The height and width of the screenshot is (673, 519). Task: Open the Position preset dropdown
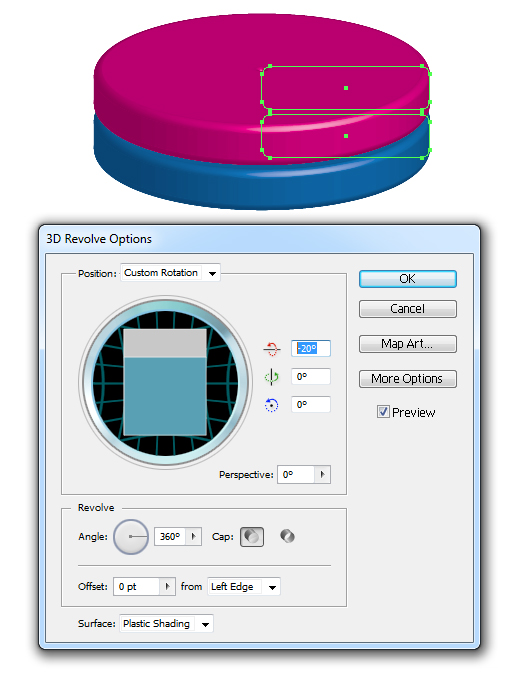coord(170,273)
